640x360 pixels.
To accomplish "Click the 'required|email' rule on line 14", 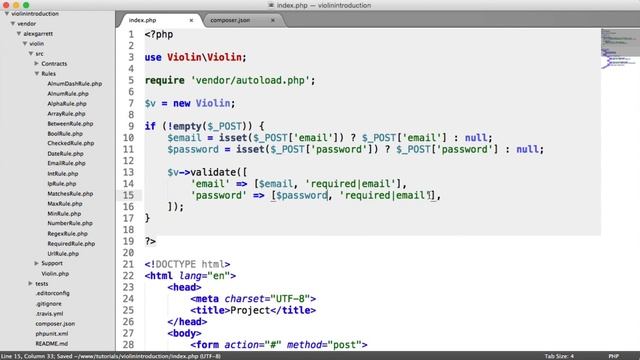I will point(351,184).
